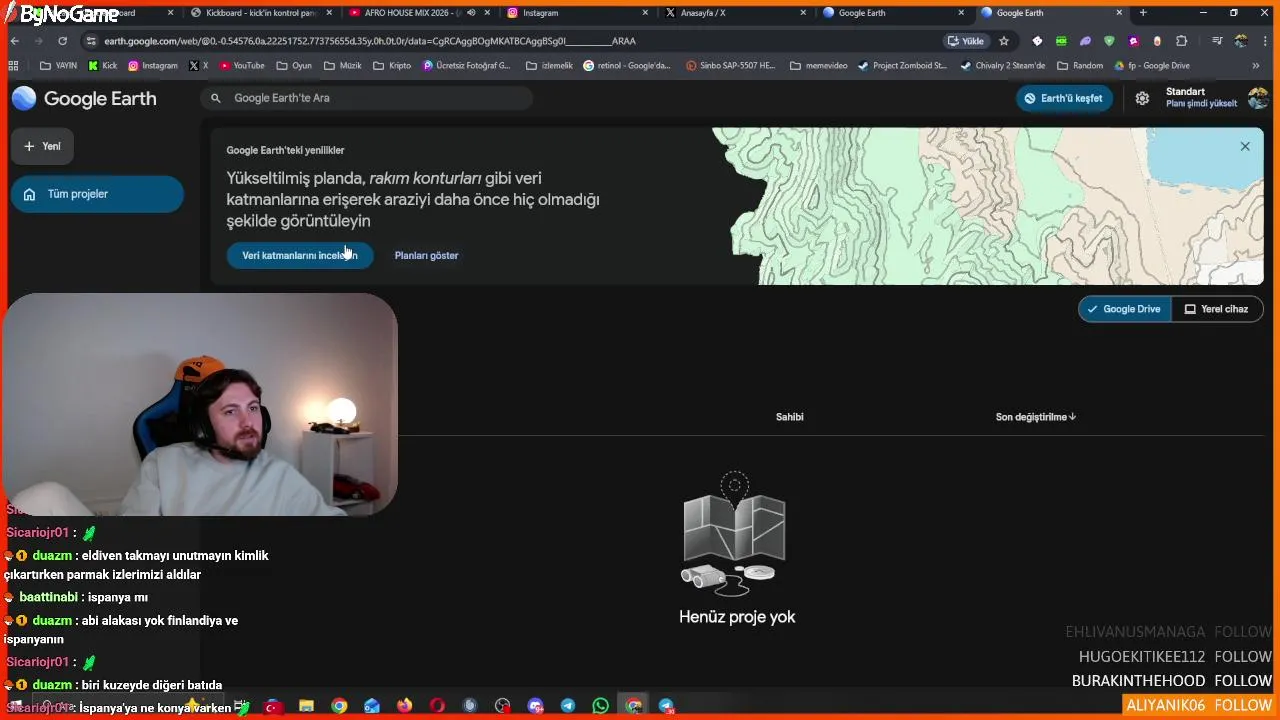The width and height of the screenshot is (1280, 720).
Task: Open the Kick bookmark
Action: click(x=102, y=66)
